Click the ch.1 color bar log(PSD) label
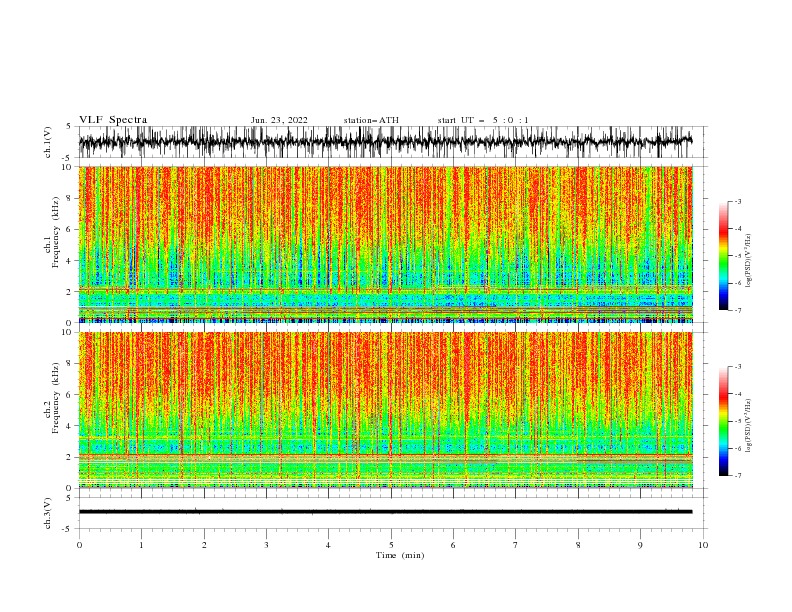Image resolution: width=792 pixels, height=612 pixels. pos(749,261)
